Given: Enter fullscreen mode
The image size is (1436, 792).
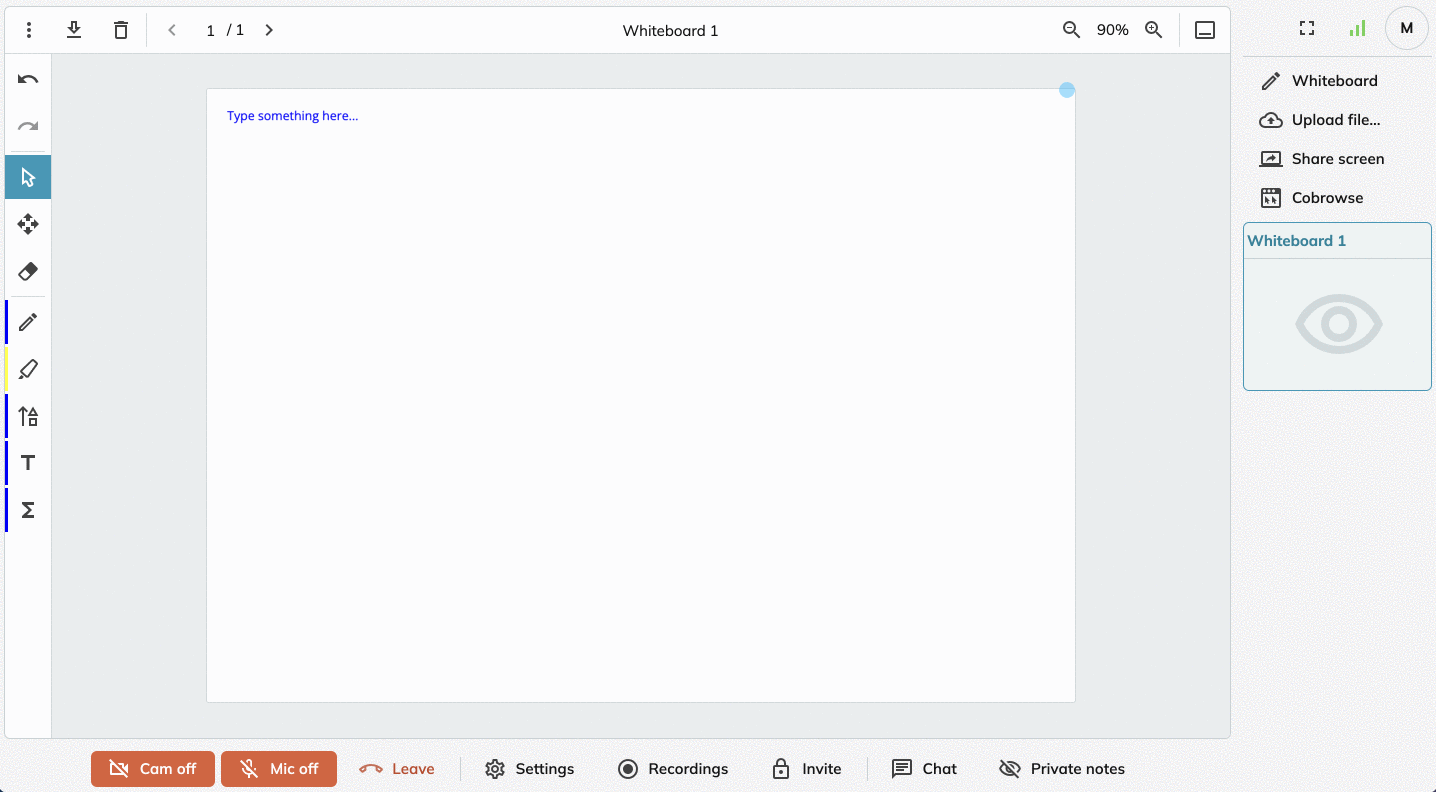Looking at the screenshot, I should click(x=1307, y=29).
